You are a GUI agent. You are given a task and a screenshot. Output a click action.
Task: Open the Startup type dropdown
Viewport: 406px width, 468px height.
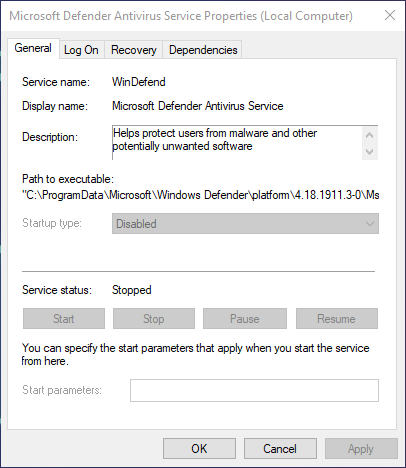245,224
